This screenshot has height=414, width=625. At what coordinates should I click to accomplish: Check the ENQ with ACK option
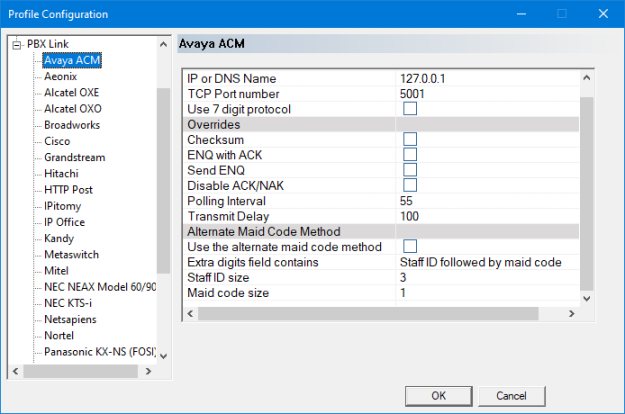tap(410, 155)
